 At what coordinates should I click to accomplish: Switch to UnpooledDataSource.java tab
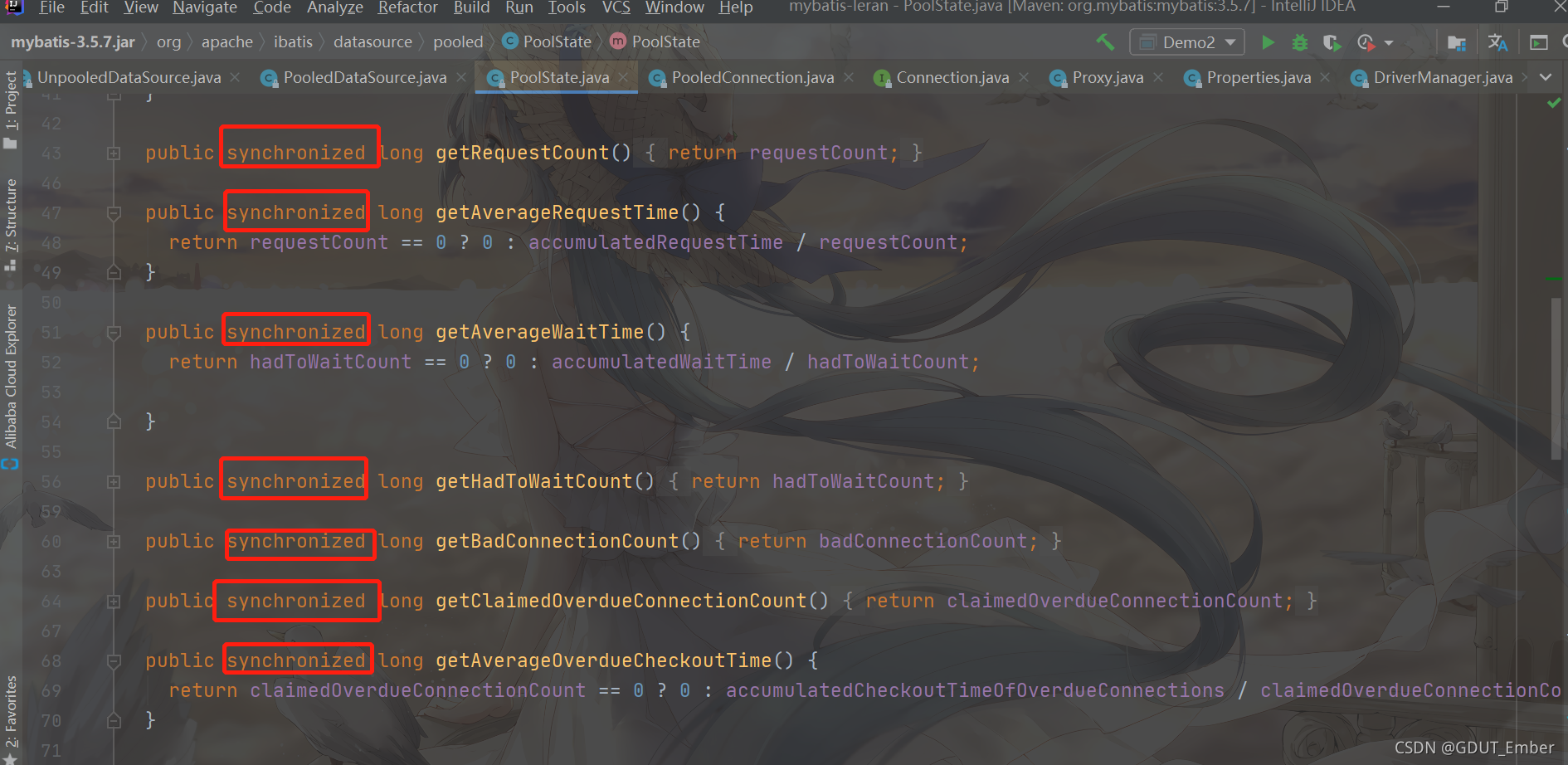click(129, 77)
